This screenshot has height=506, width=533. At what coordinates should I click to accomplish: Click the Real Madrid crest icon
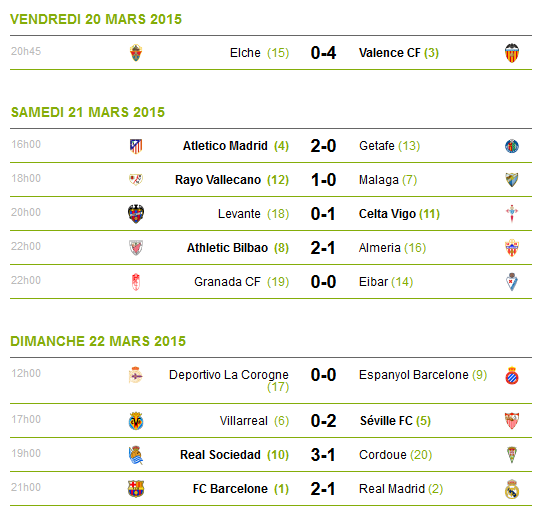(x=512, y=489)
